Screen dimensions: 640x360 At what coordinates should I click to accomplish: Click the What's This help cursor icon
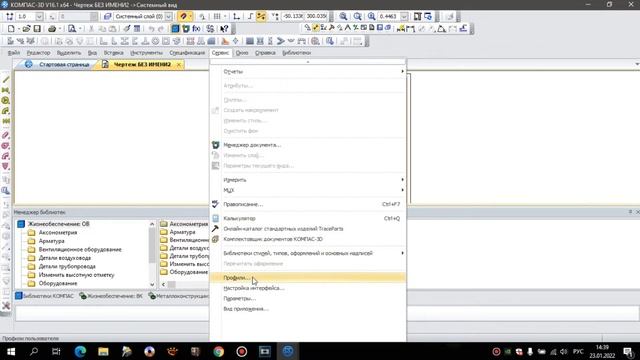click(x=224, y=29)
